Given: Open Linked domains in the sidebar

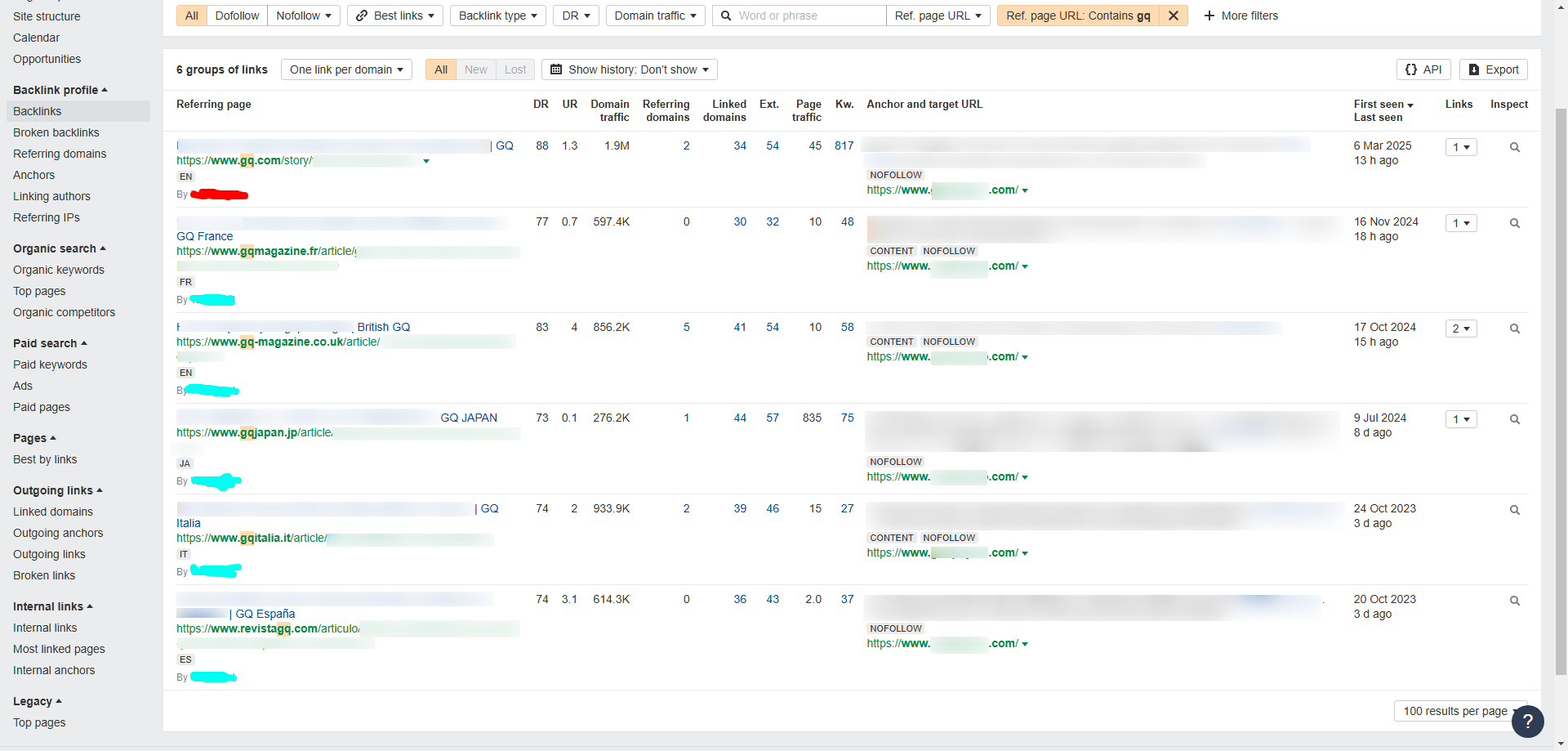Looking at the screenshot, I should (53, 512).
